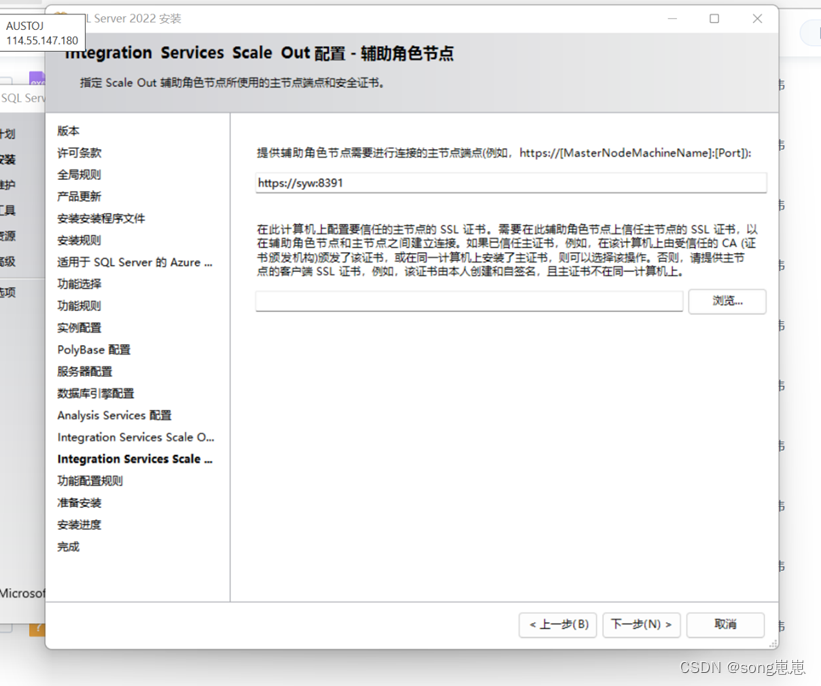This screenshot has width=821, height=686.
Task: Focus the empty SSL certificate path field
Action: [x=469, y=301]
